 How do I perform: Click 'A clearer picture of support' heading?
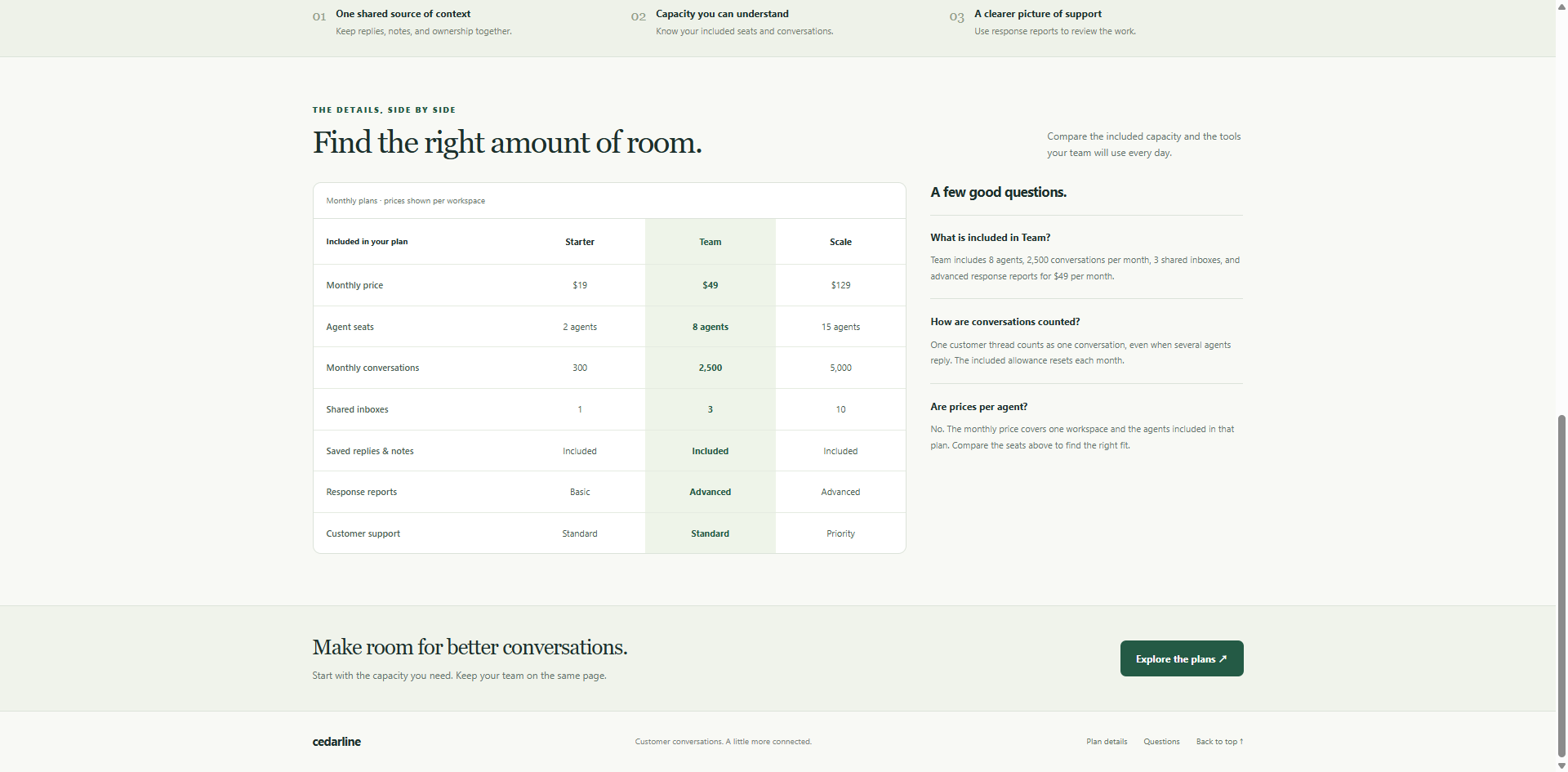click(1037, 14)
